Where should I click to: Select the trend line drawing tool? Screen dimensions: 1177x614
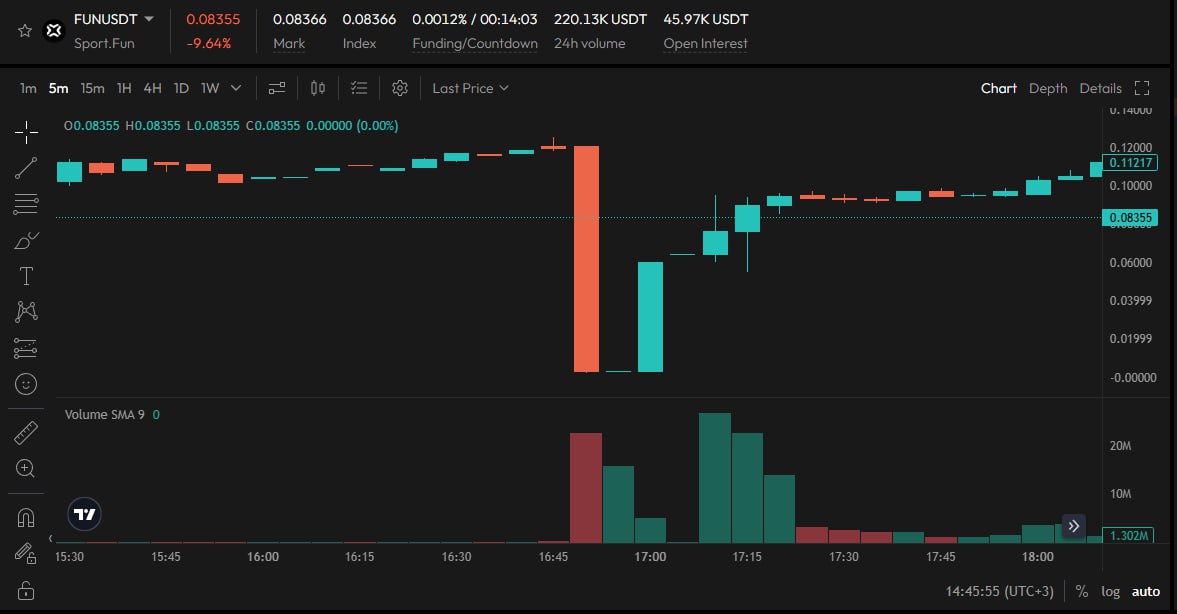pos(26,168)
